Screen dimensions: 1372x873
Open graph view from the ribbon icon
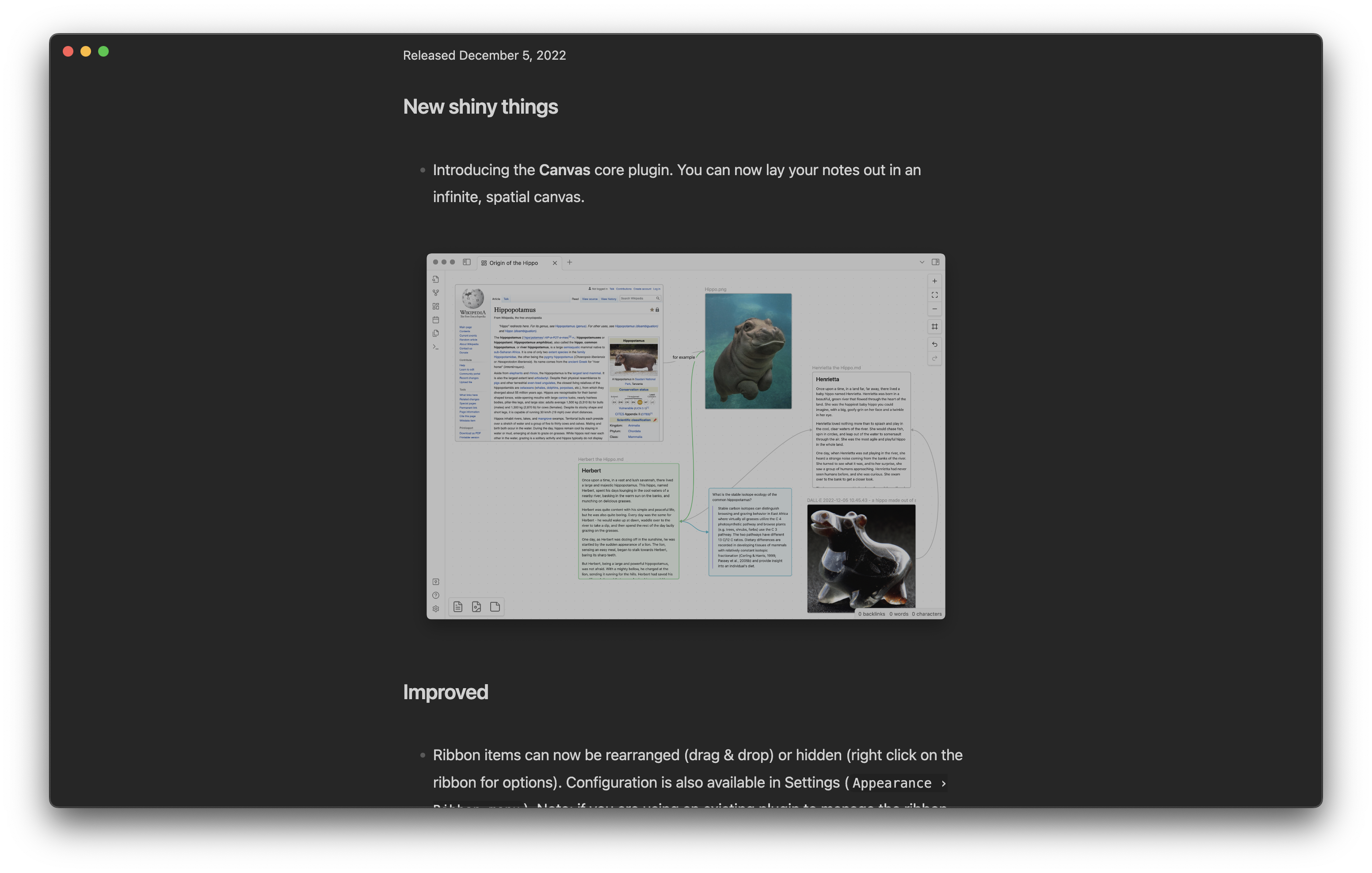tap(435, 292)
